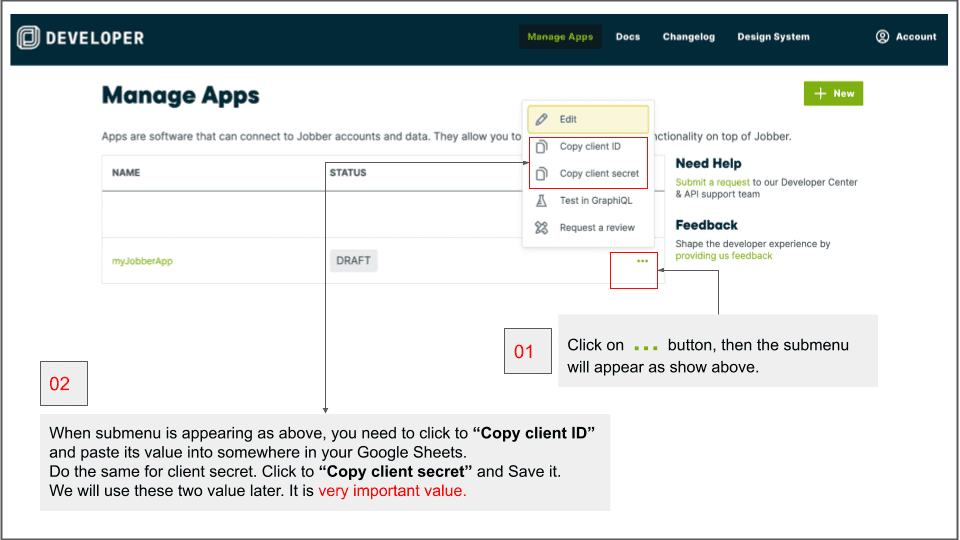Click the copy icon beside Copy client secret

[x=541, y=174]
